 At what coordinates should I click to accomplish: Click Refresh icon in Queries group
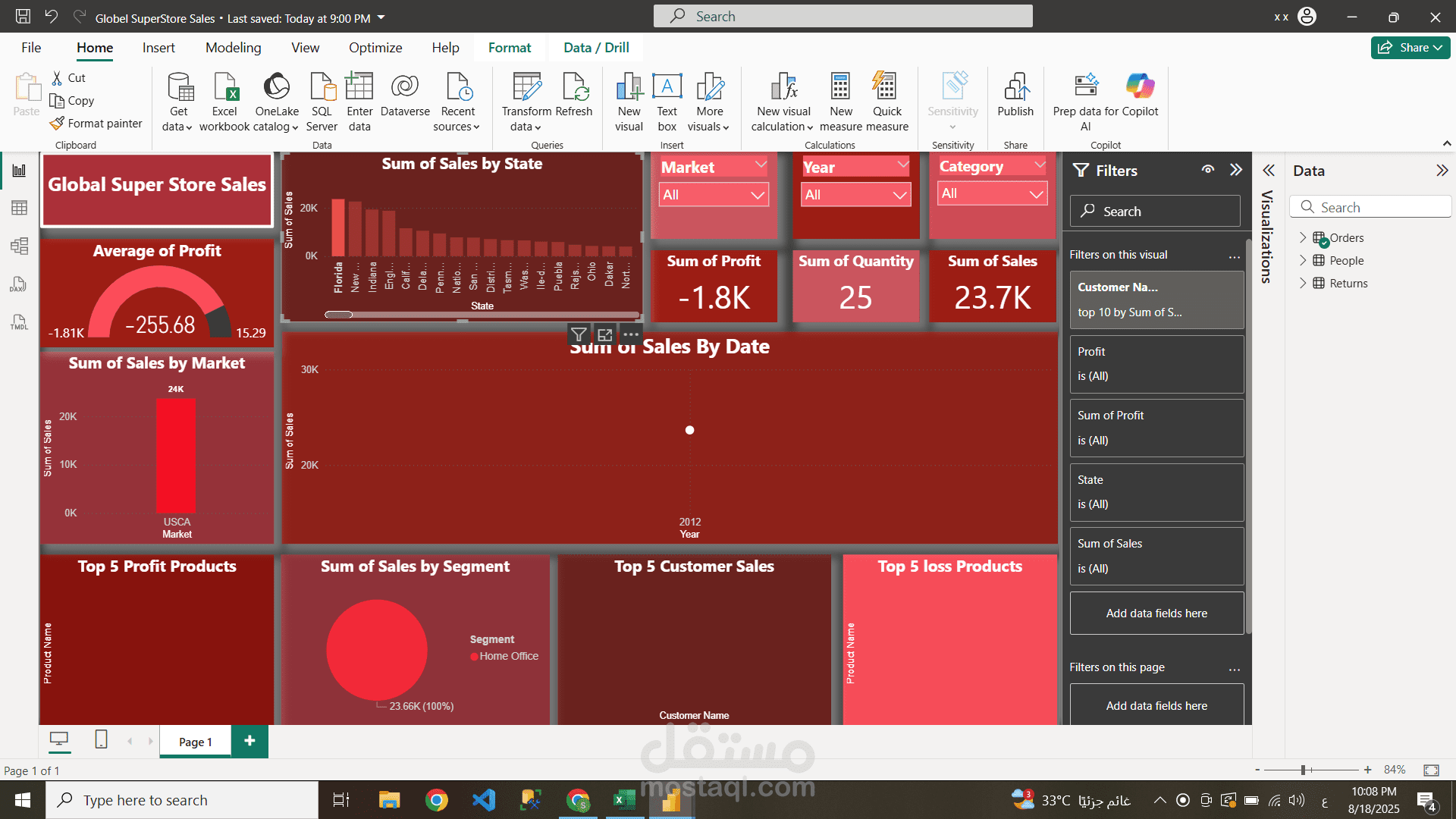pos(574,95)
